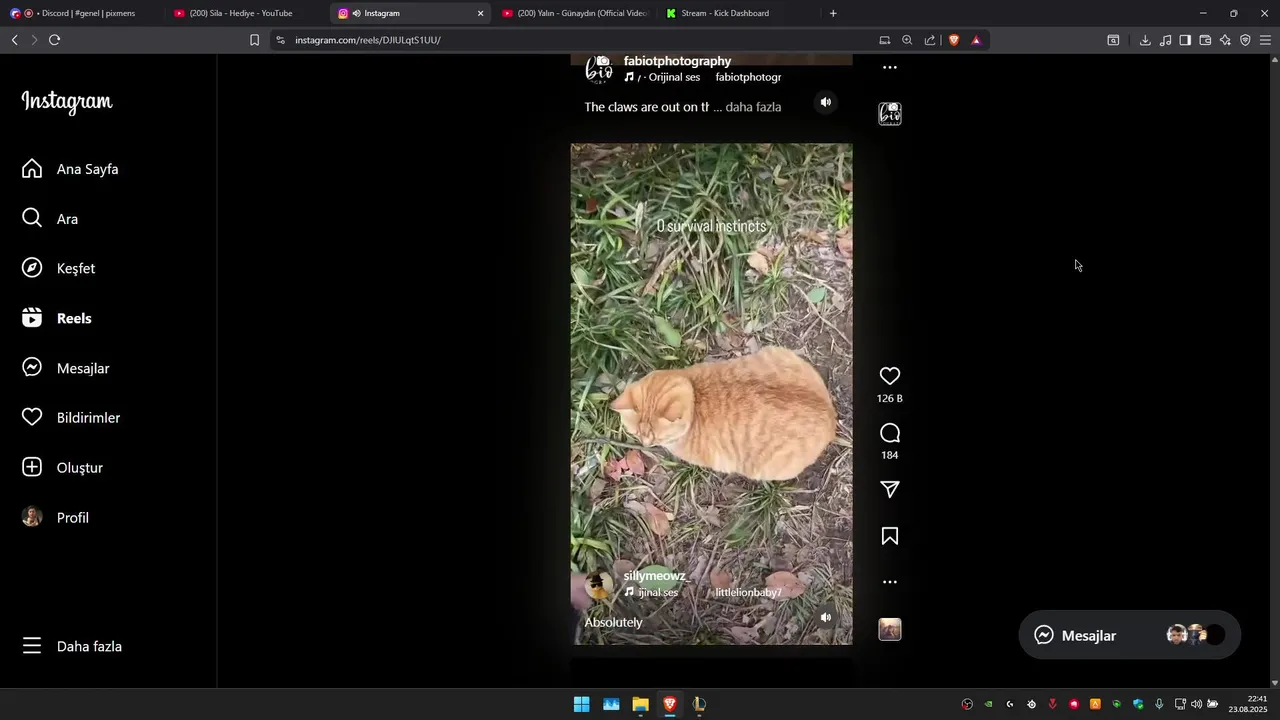The height and width of the screenshot is (720, 1280).
Task: Expand caption with 'daha fazla' link
Action: pyautogui.click(x=753, y=107)
